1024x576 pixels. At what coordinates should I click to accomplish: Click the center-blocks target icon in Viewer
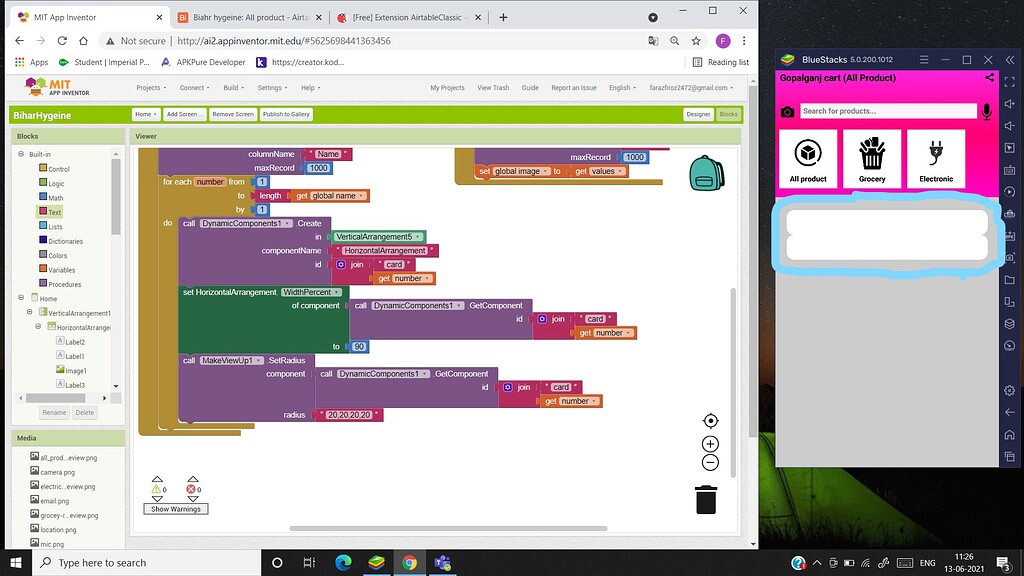(710, 420)
